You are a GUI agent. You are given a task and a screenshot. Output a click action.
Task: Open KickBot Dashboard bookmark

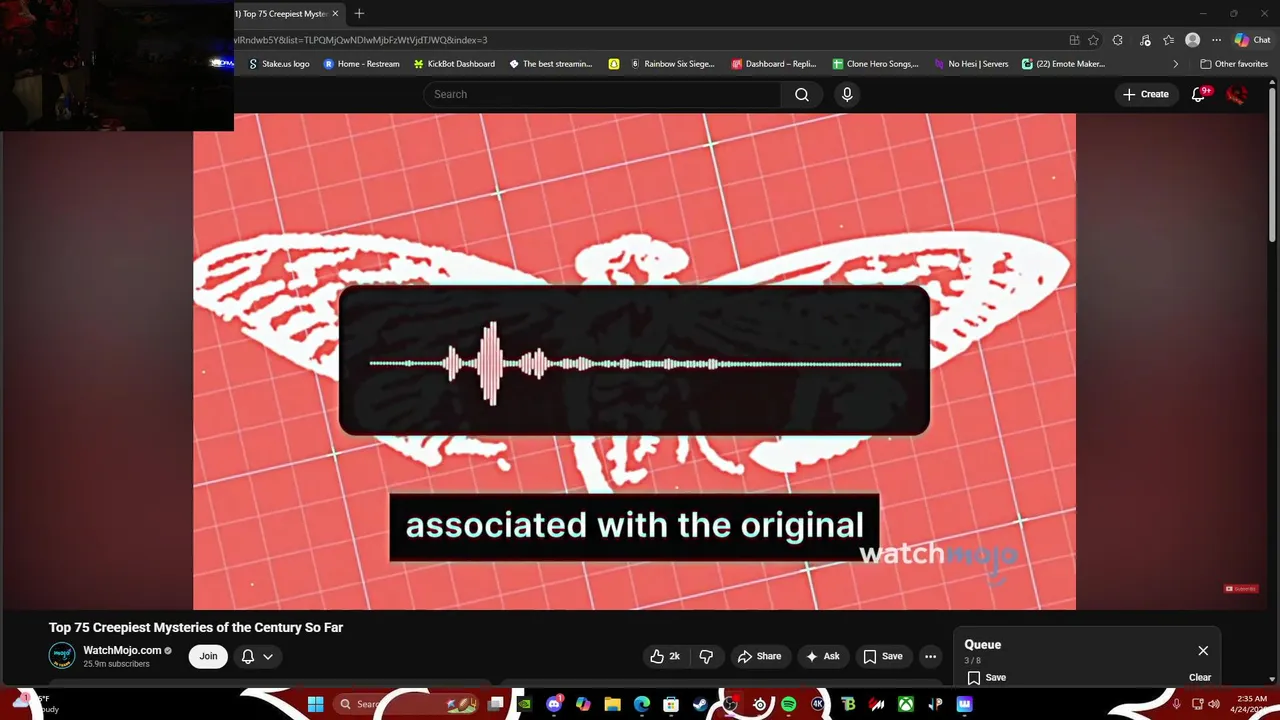[x=454, y=64]
